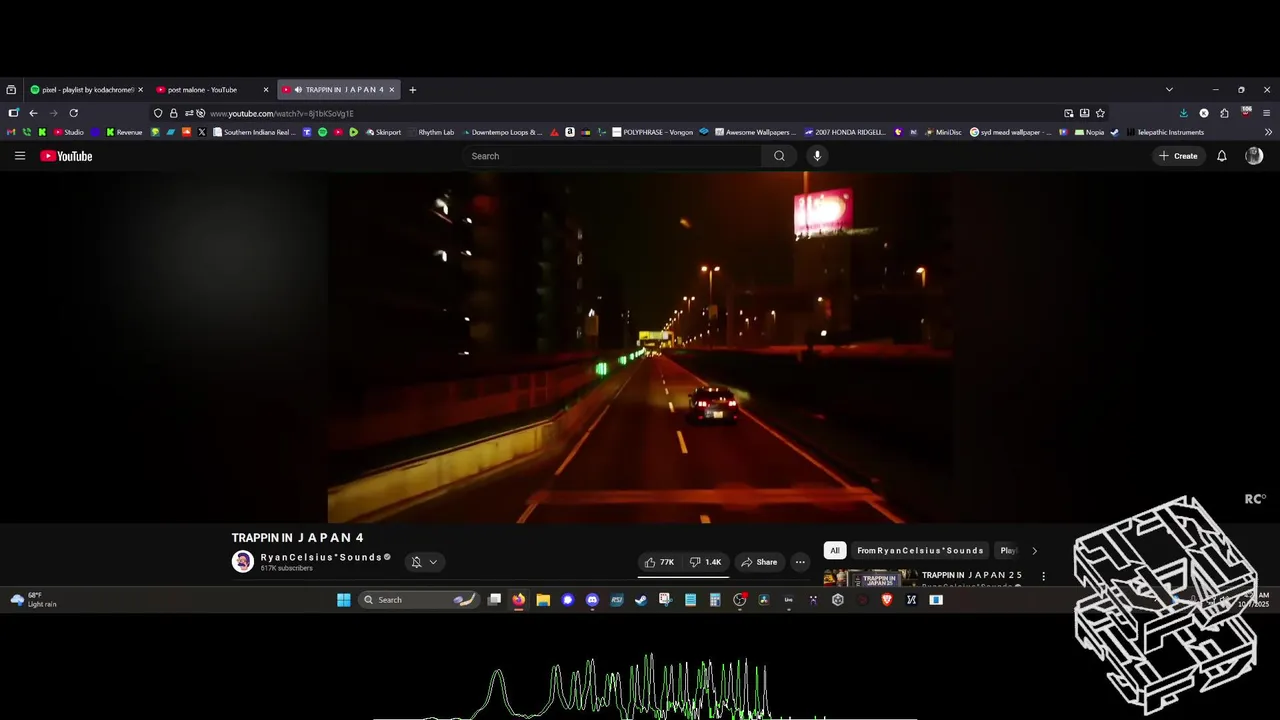The height and width of the screenshot is (720, 1280).
Task: Open the YouTube guide hamburger menu
Action: pyautogui.click(x=20, y=156)
